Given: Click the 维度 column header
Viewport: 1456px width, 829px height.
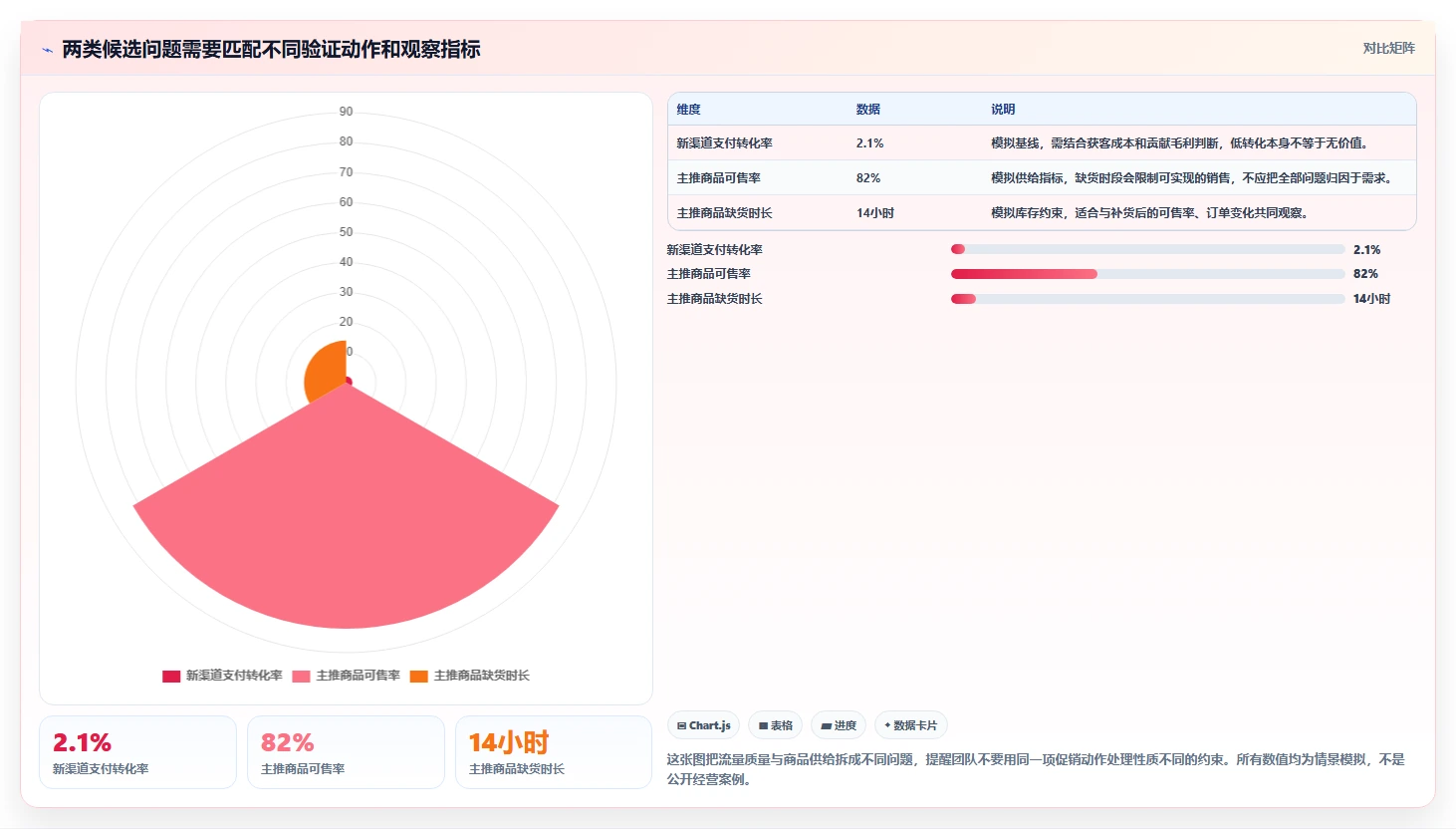Looking at the screenshot, I should (689, 110).
